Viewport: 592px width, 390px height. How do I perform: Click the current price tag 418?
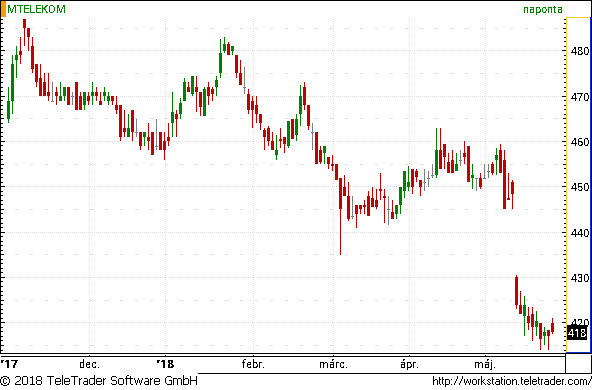[577, 333]
